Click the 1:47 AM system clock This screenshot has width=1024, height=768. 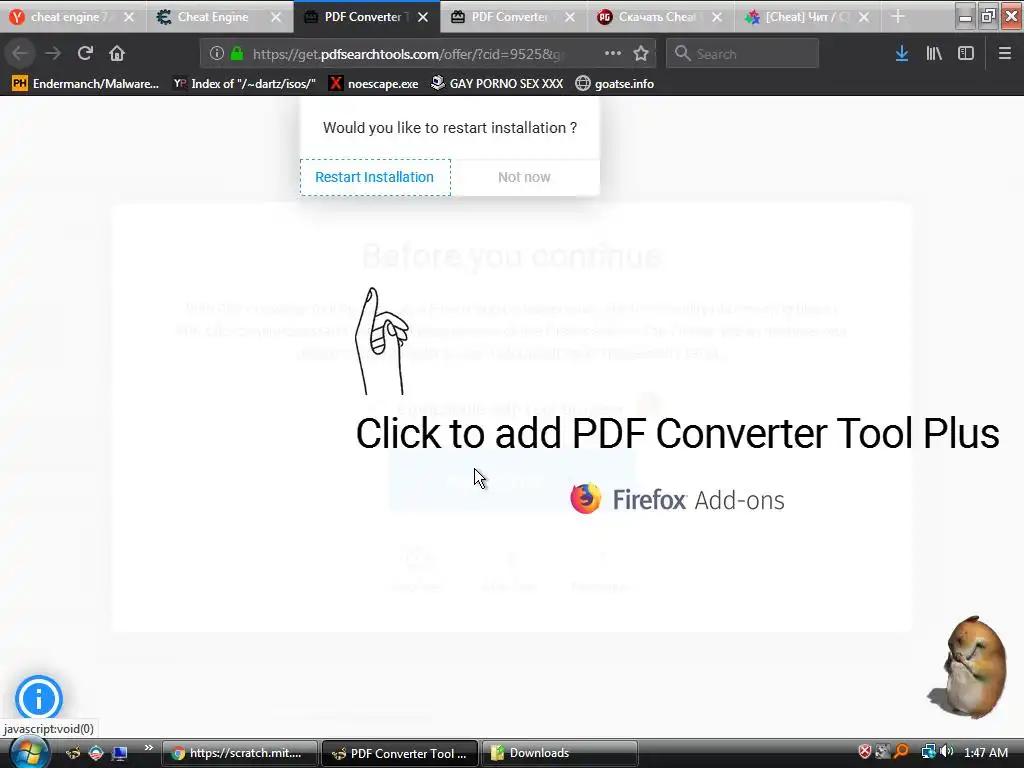coord(986,752)
